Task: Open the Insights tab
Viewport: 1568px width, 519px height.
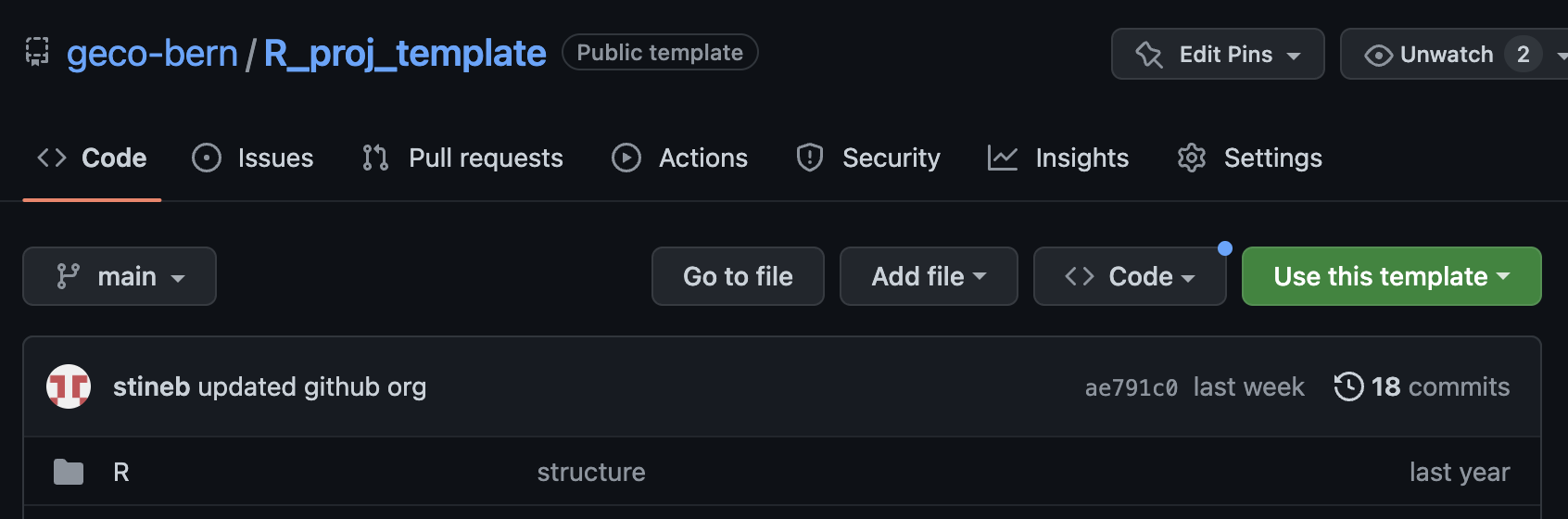Action: (x=1058, y=158)
